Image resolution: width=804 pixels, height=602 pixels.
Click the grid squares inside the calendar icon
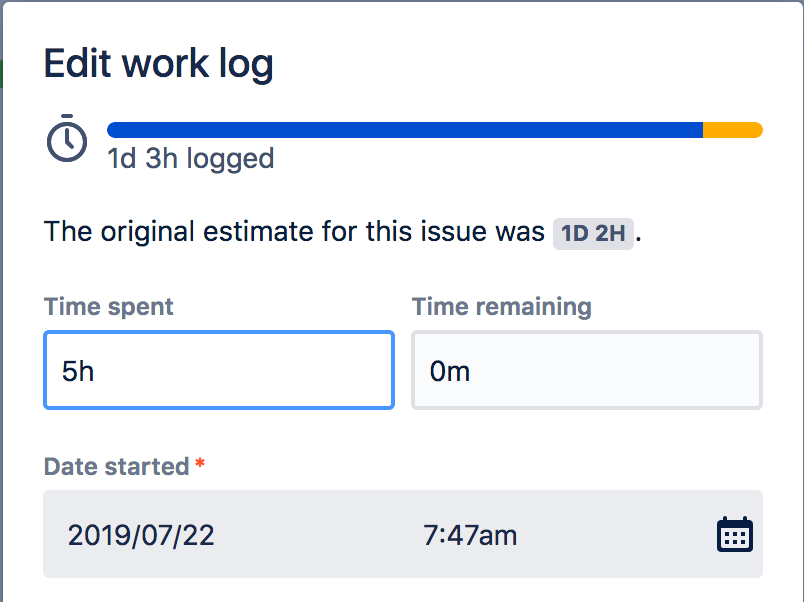(735, 537)
